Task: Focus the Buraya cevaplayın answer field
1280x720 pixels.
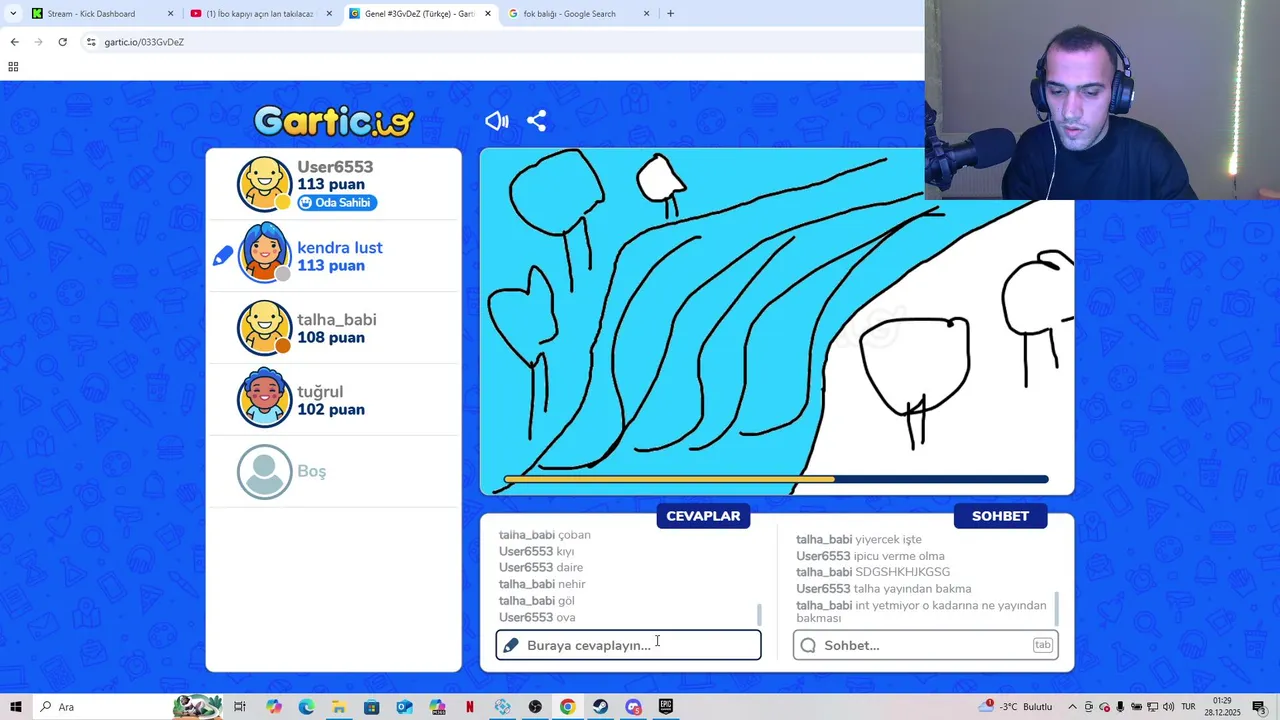Action: click(629, 645)
